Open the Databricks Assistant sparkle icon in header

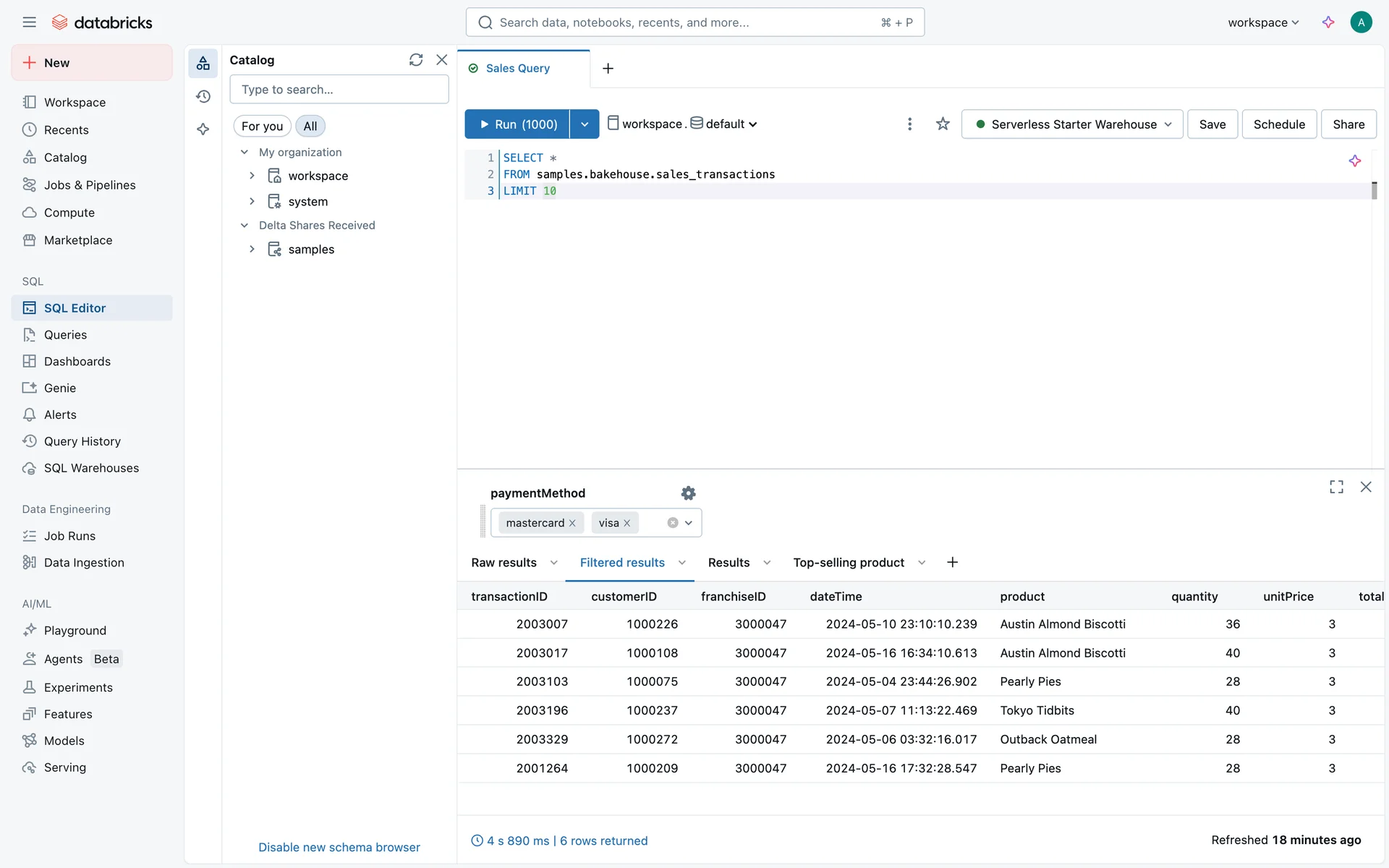pos(1328,22)
